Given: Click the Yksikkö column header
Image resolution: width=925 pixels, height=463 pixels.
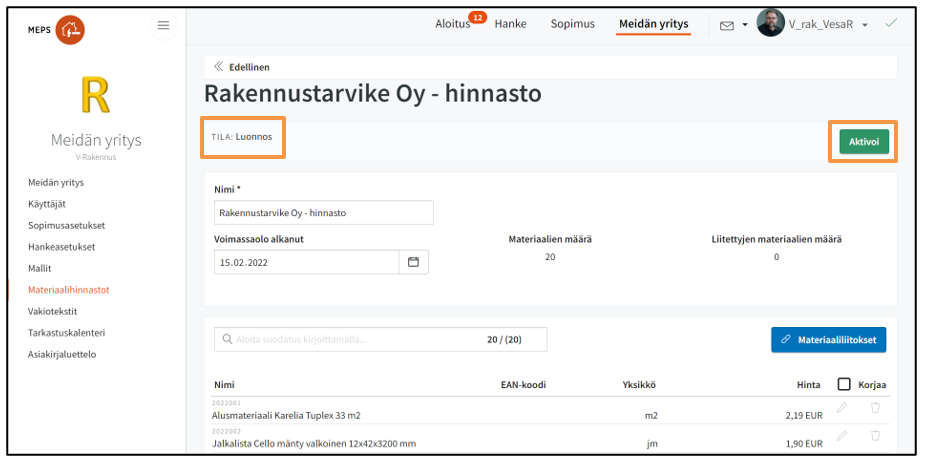Looking at the screenshot, I should point(639,385).
